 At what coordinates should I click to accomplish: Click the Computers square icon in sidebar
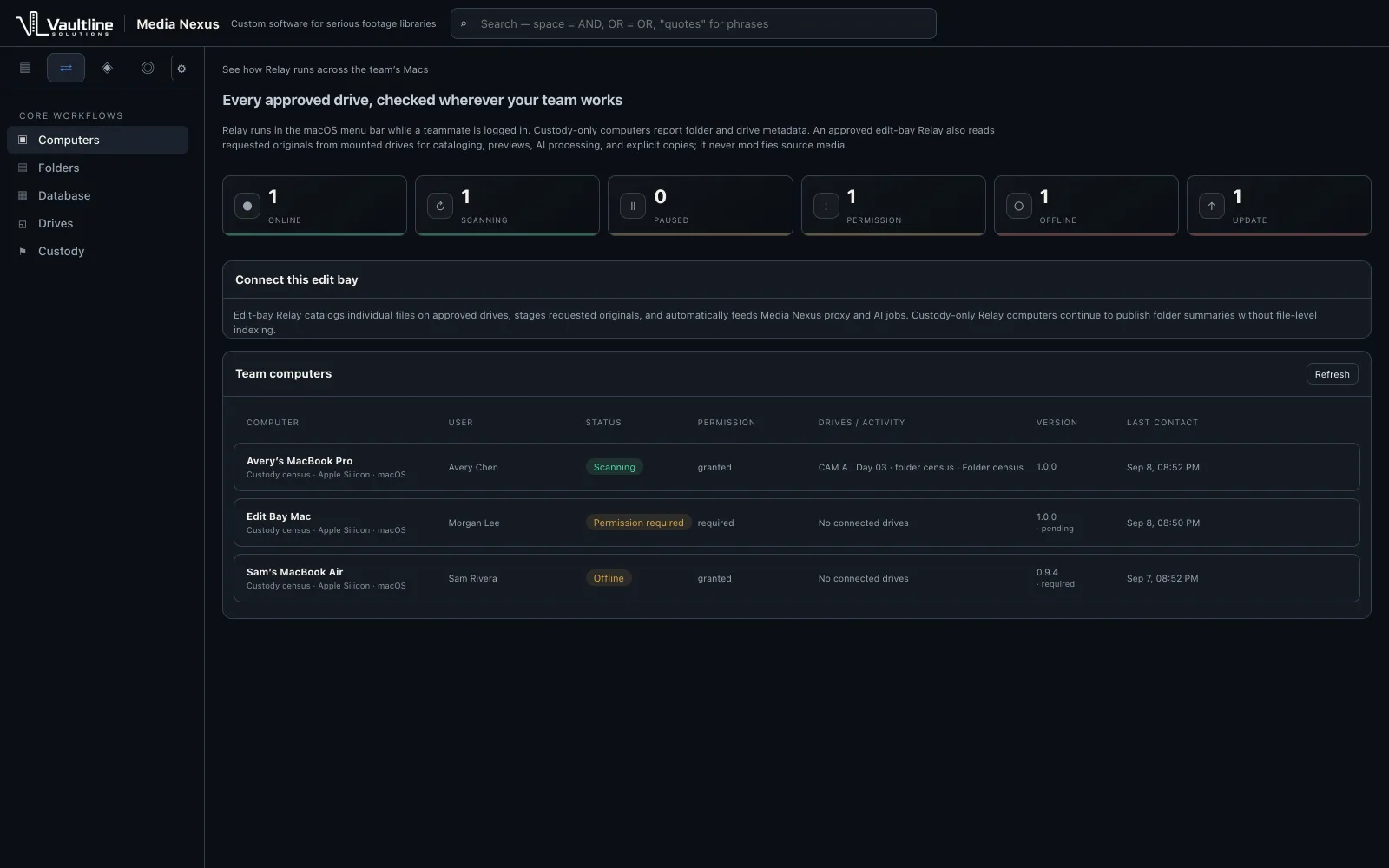click(23, 140)
